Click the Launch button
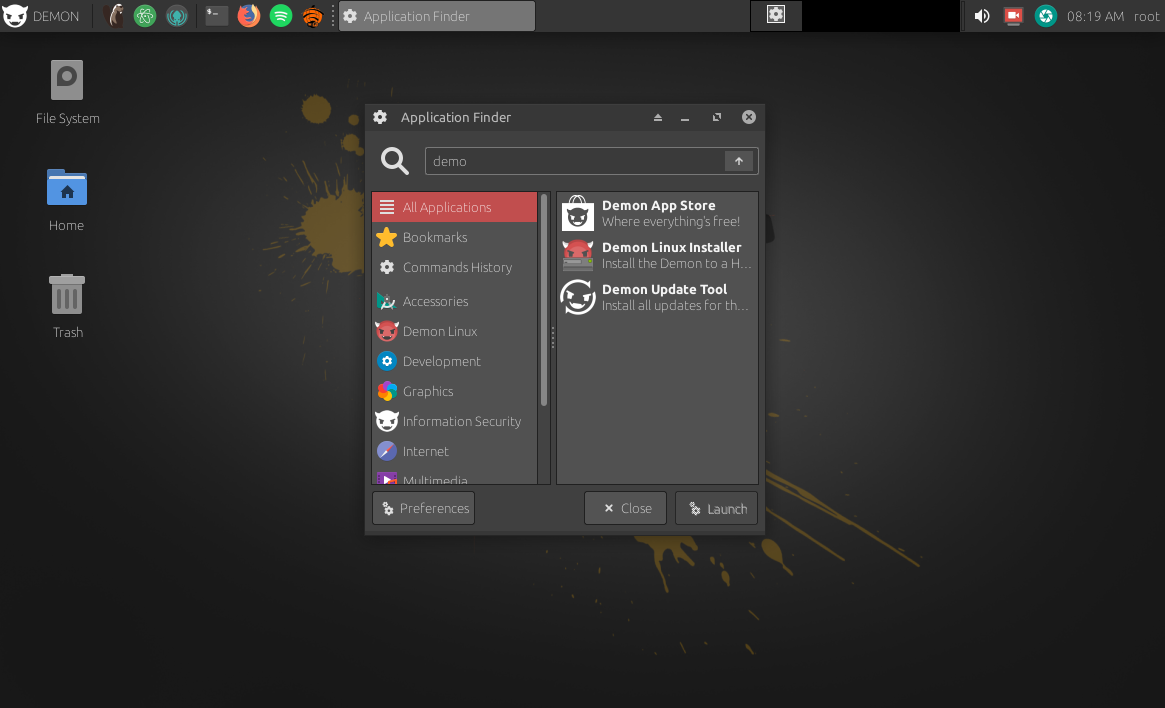Viewport: 1165px width, 708px height. (716, 508)
